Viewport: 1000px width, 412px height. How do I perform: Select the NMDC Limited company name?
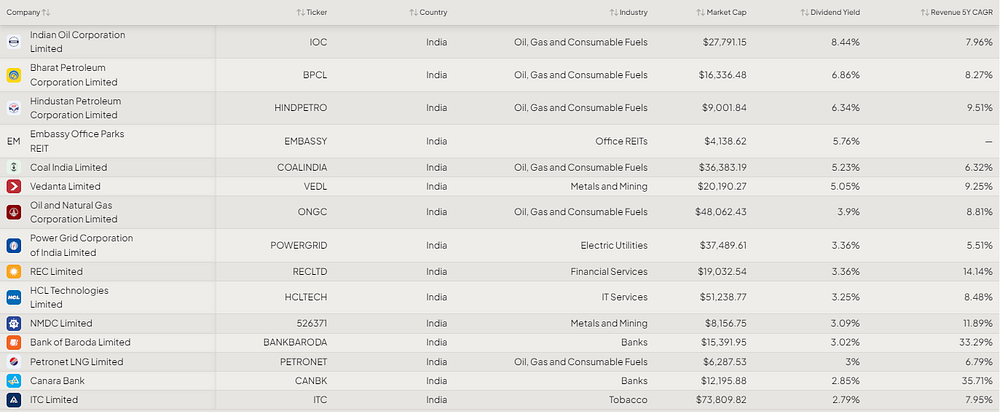pos(61,323)
